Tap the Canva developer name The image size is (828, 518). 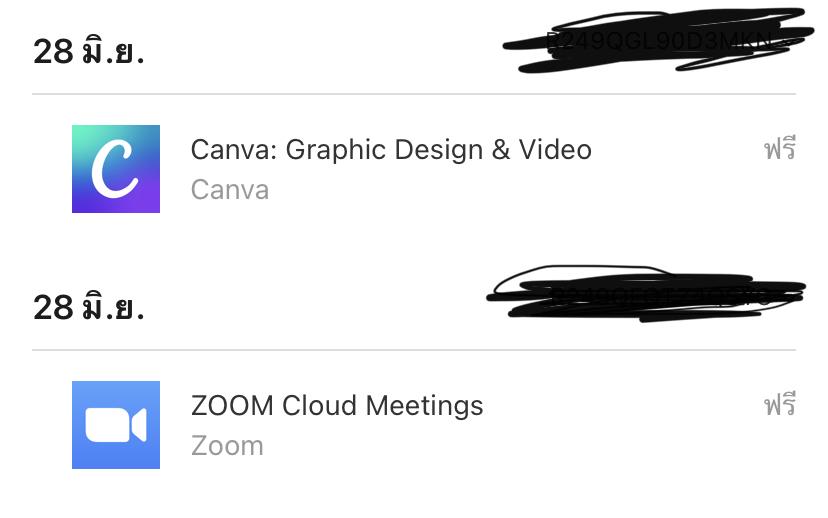click(230, 190)
